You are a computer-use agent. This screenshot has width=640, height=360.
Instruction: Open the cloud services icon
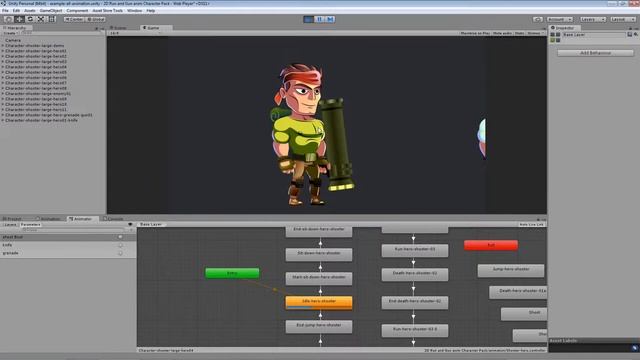pyautogui.click(x=538, y=19)
